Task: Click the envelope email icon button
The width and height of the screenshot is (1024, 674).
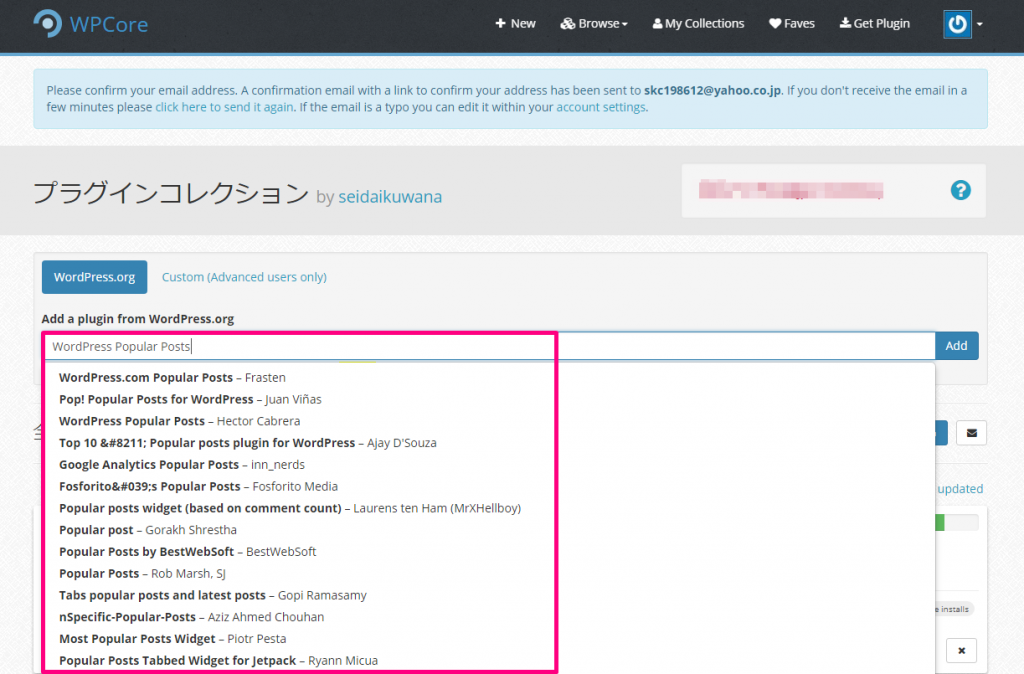Action: pos(971,433)
